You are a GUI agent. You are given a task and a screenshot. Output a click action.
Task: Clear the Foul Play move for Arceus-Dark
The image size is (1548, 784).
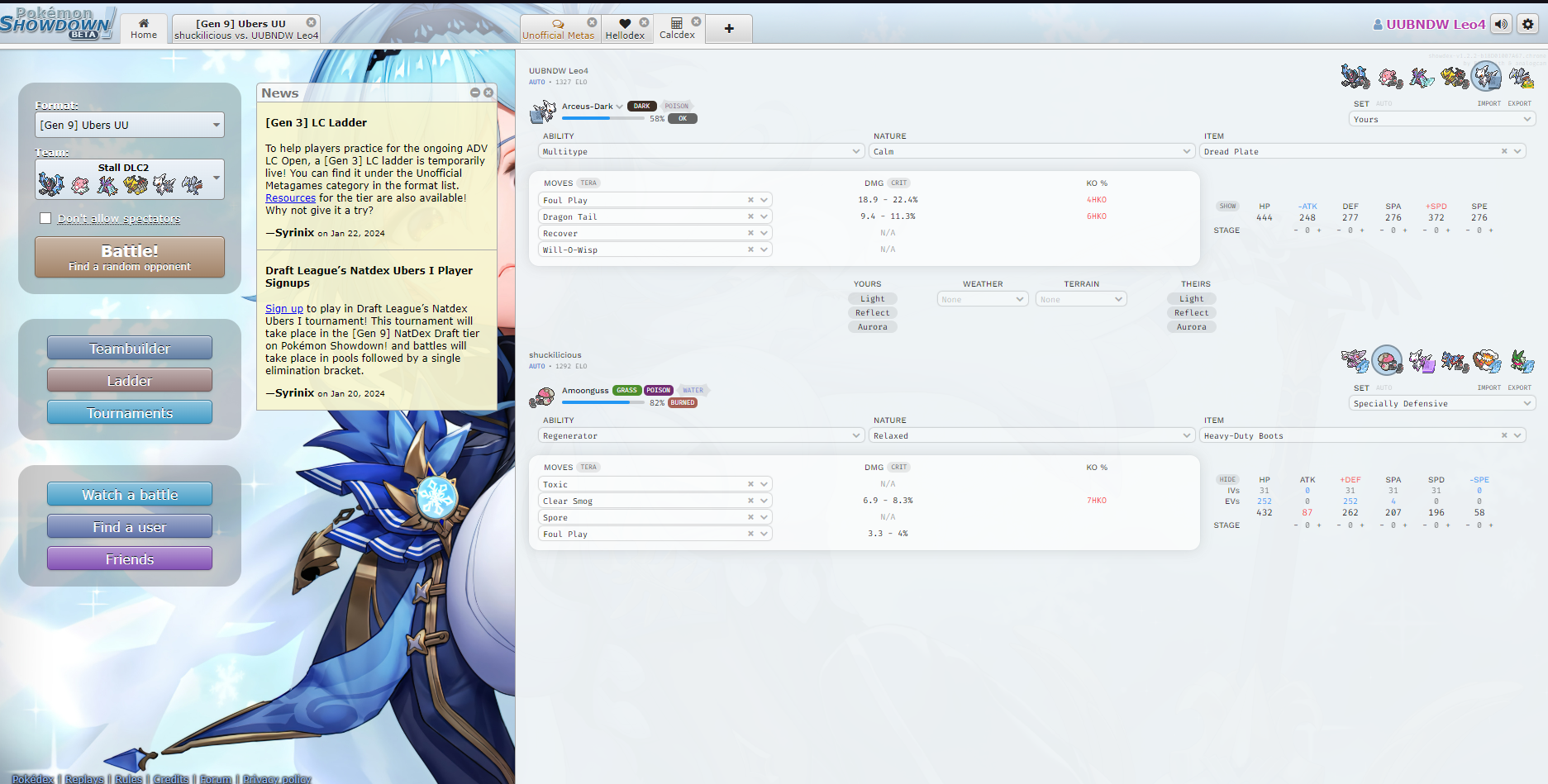click(750, 200)
